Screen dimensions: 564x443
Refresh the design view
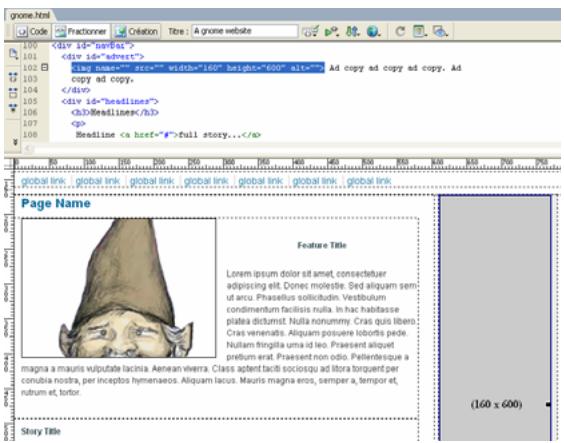(x=400, y=32)
